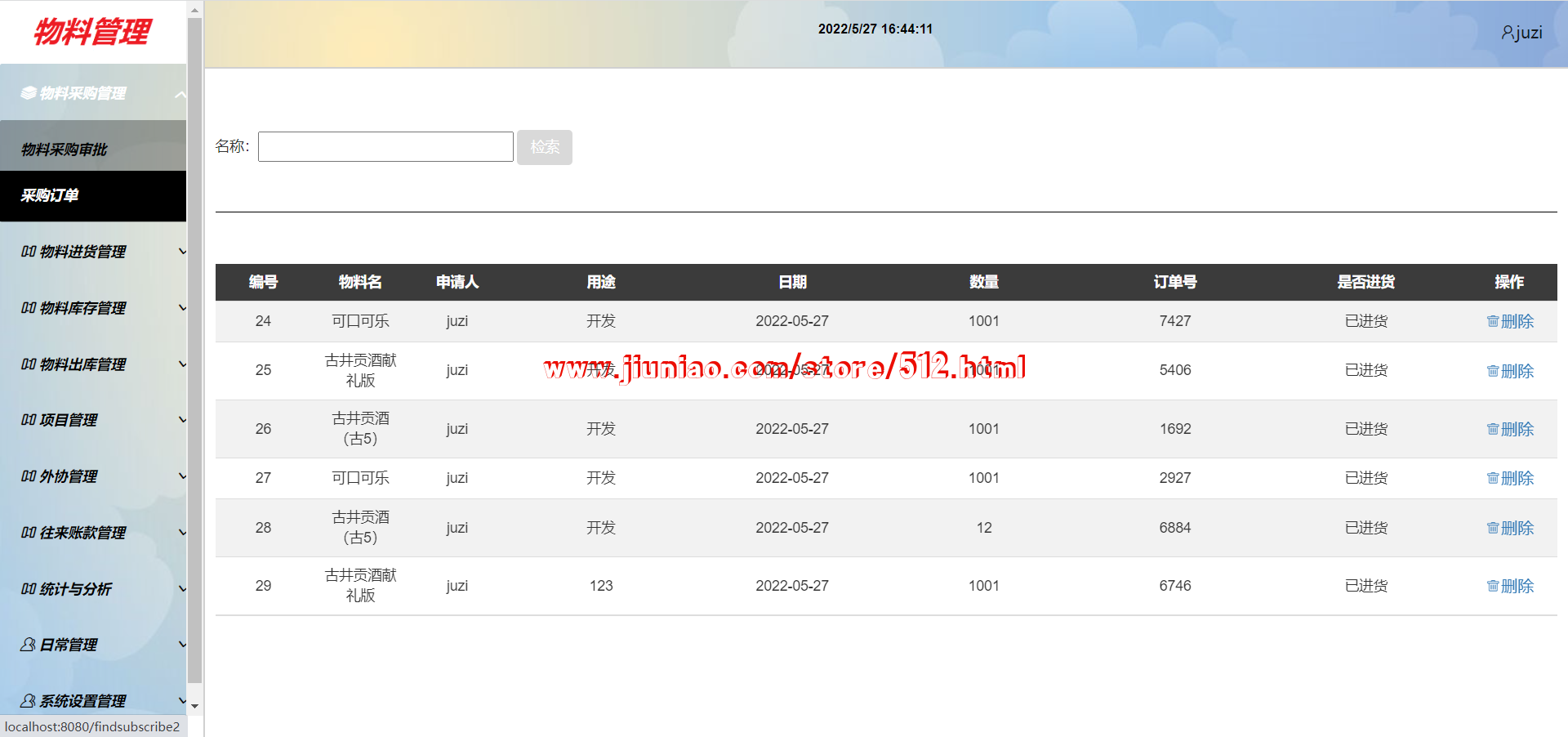Click the 检索 search button
The height and width of the screenshot is (737, 1568).
pos(545,147)
